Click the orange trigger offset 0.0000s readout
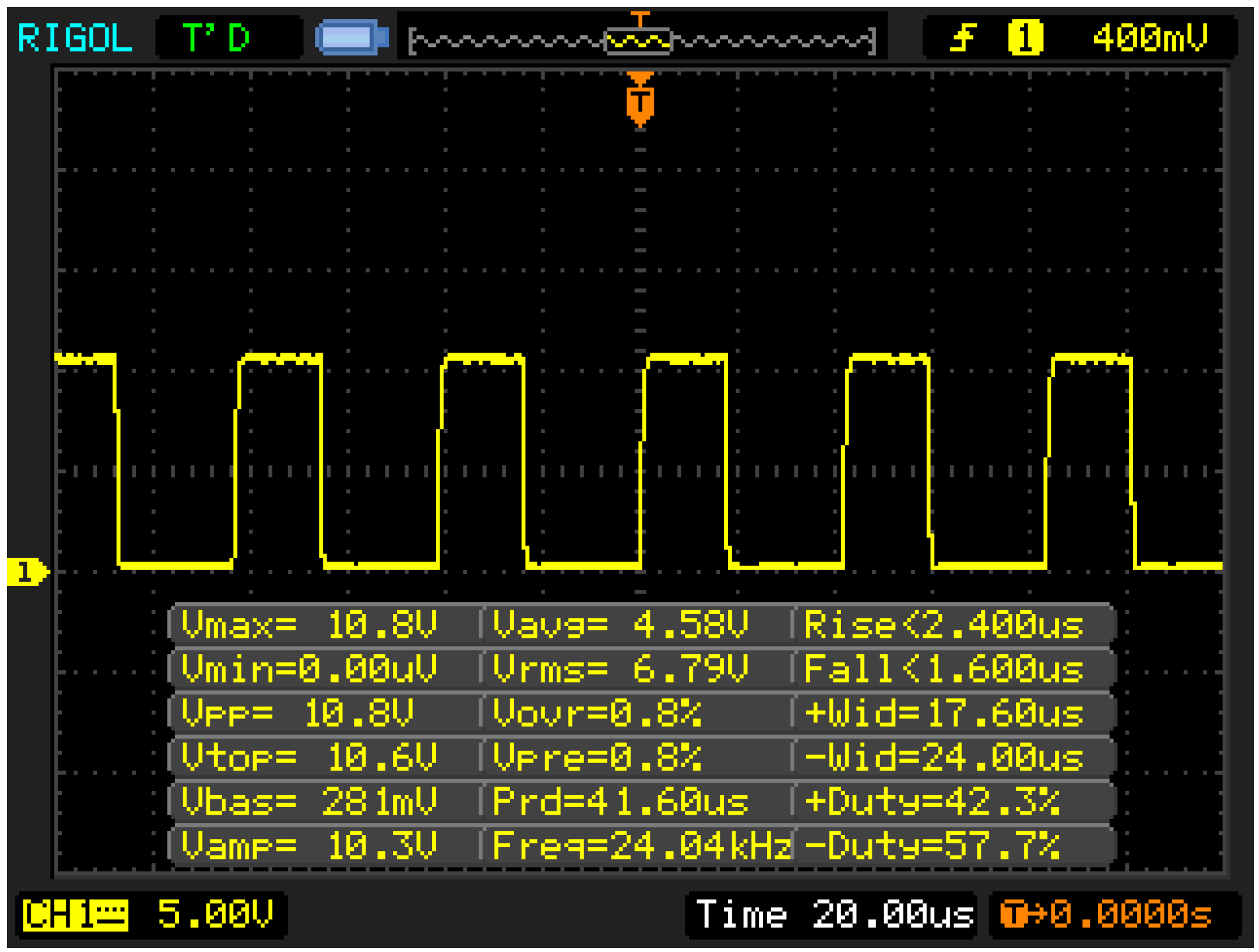Image resolution: width=1259 pixels, height=952 pixels. tap(1106, 914)
